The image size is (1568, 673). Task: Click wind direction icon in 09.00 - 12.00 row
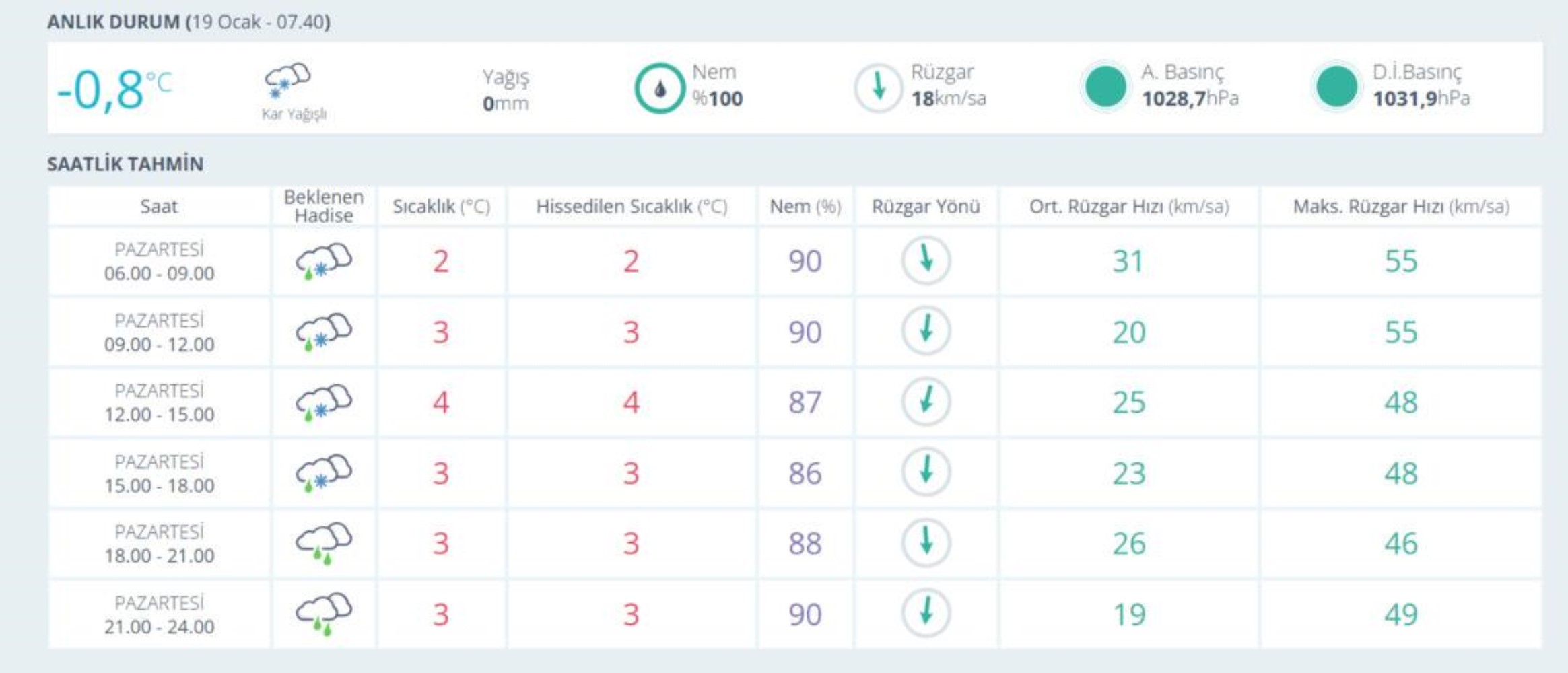coord(926,331)
